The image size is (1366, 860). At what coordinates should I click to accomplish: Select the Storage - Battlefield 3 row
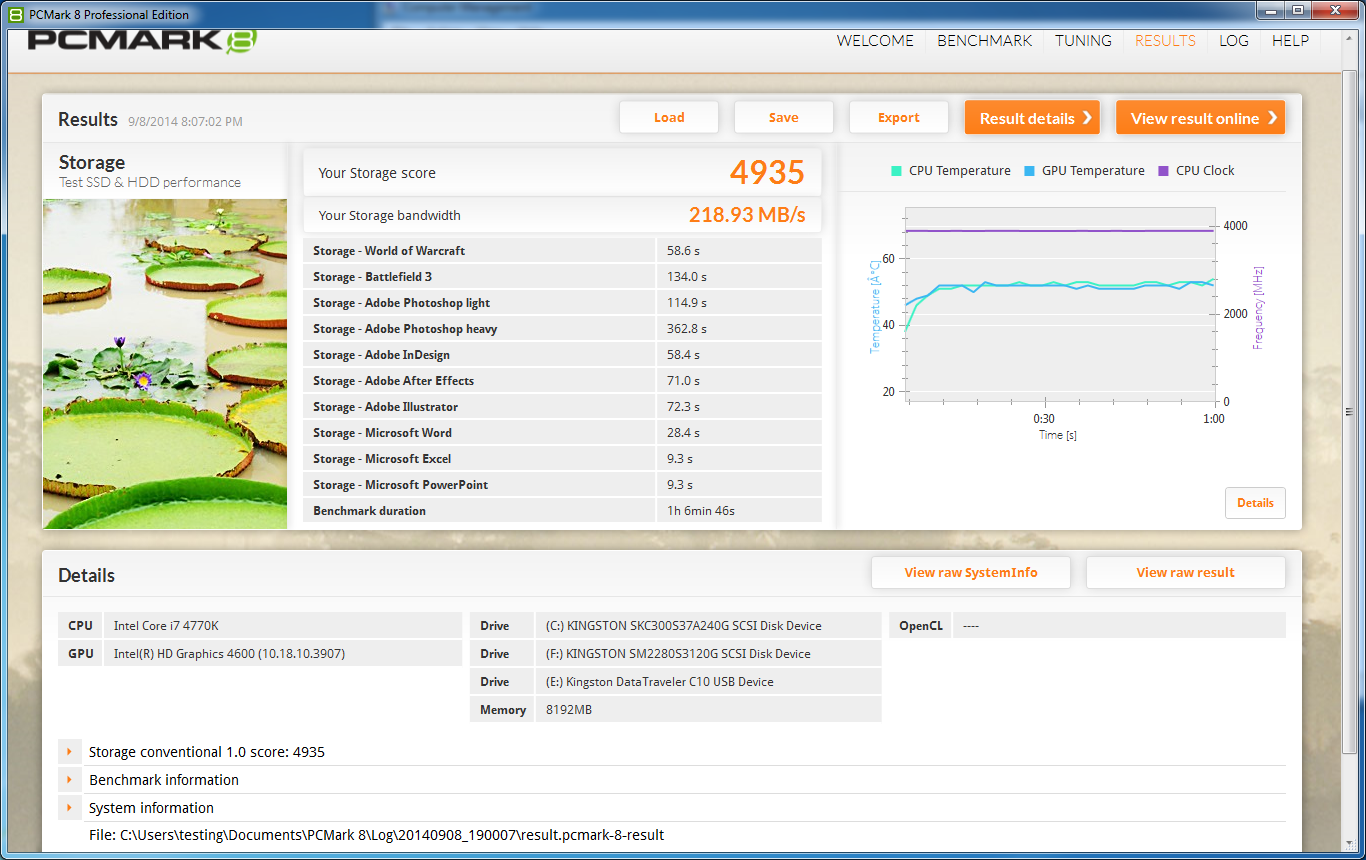click(562, 277)
